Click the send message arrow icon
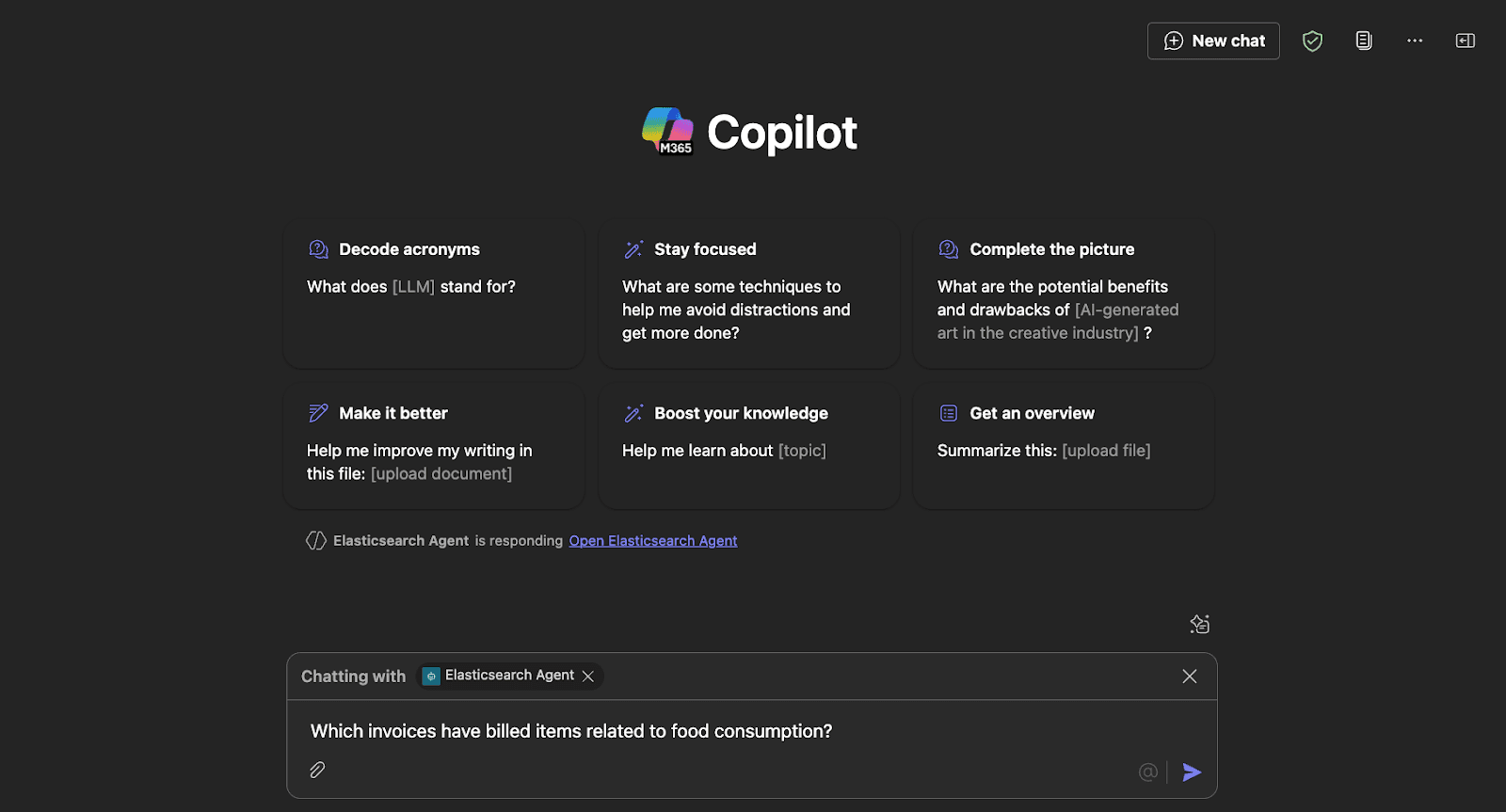 pyautogui.click(x=1192, y=772)
